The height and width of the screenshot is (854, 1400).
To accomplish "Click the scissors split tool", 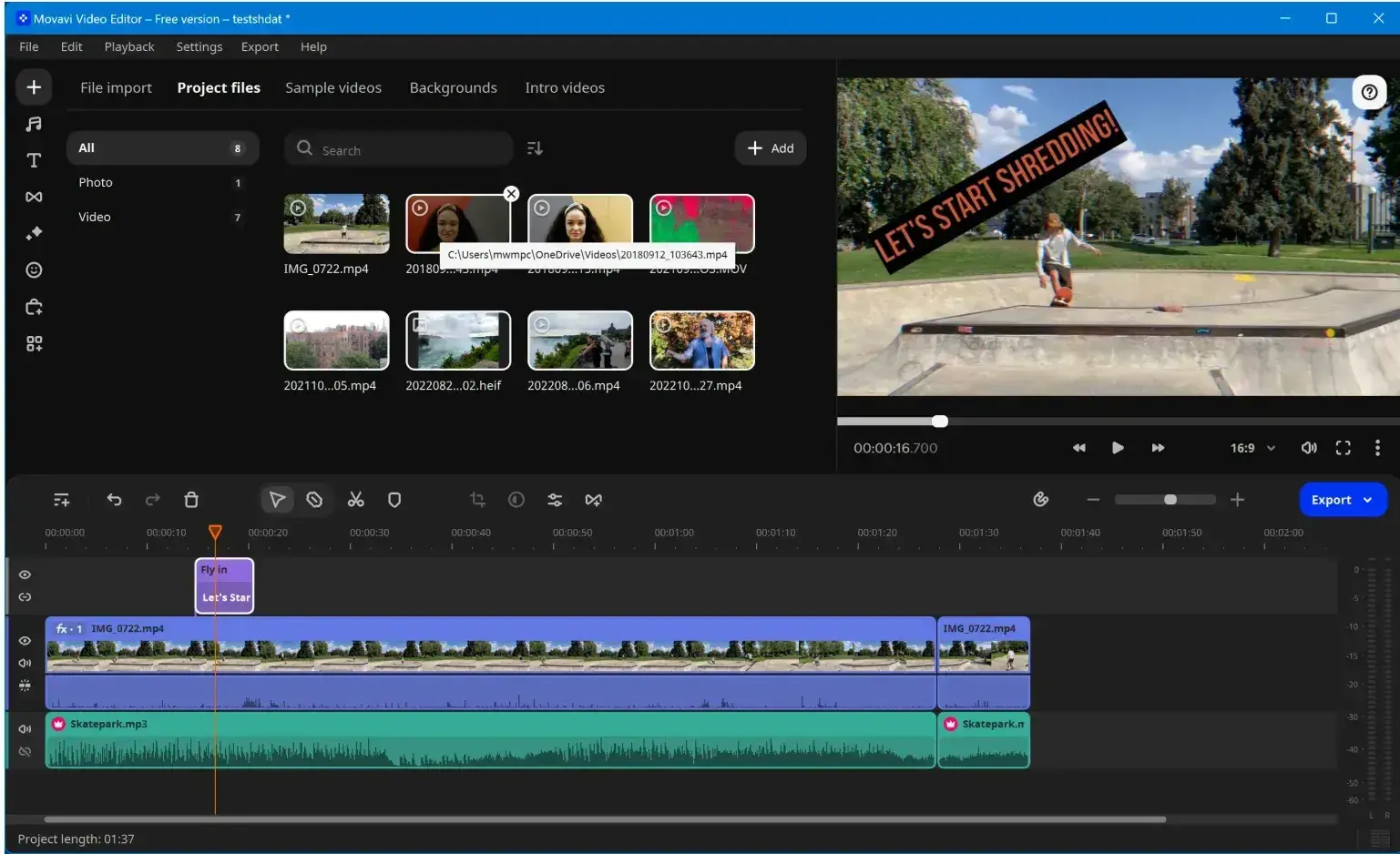I will pyautogui.click(x=355, y=500).
